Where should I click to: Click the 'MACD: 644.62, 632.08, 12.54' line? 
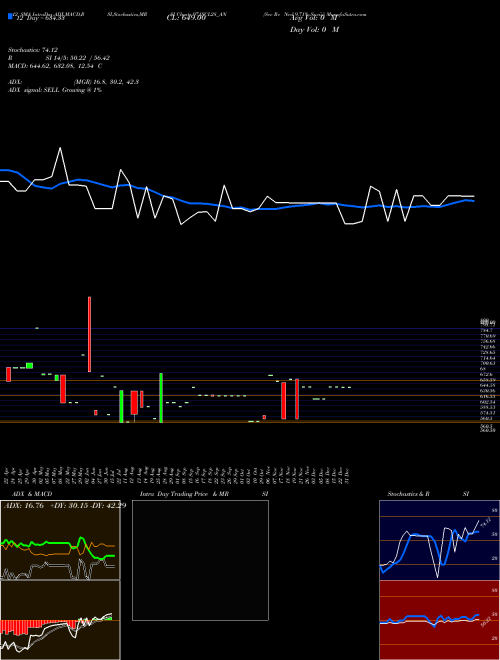point(52,66)
